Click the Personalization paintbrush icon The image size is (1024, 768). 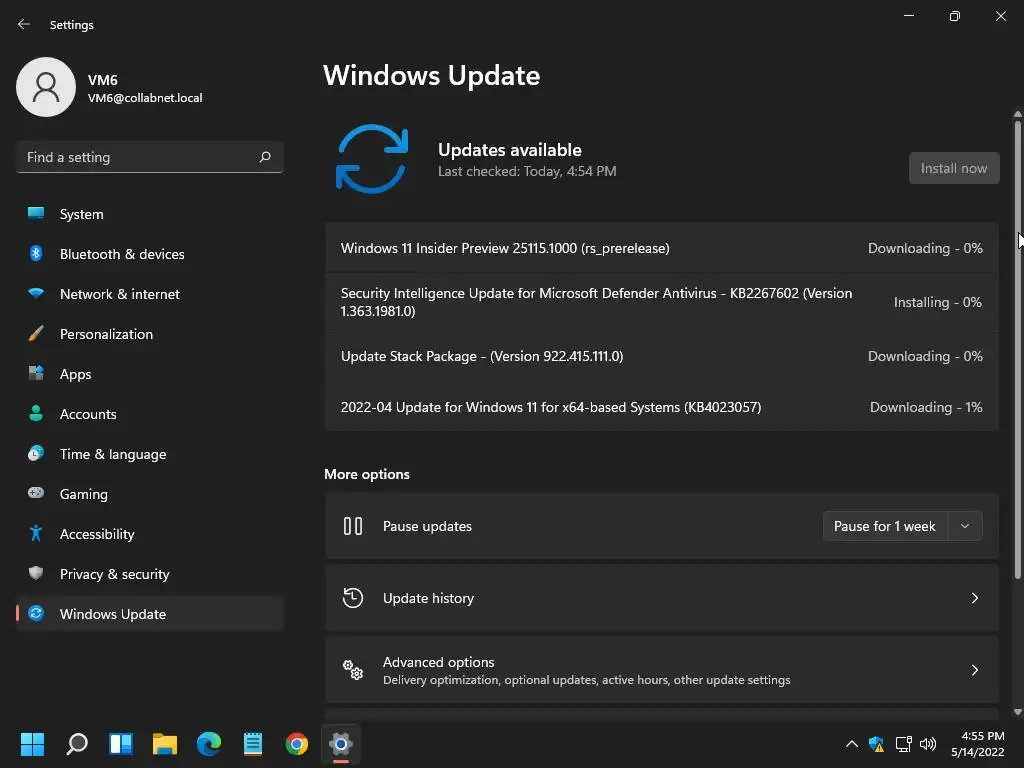click(36, 334)
